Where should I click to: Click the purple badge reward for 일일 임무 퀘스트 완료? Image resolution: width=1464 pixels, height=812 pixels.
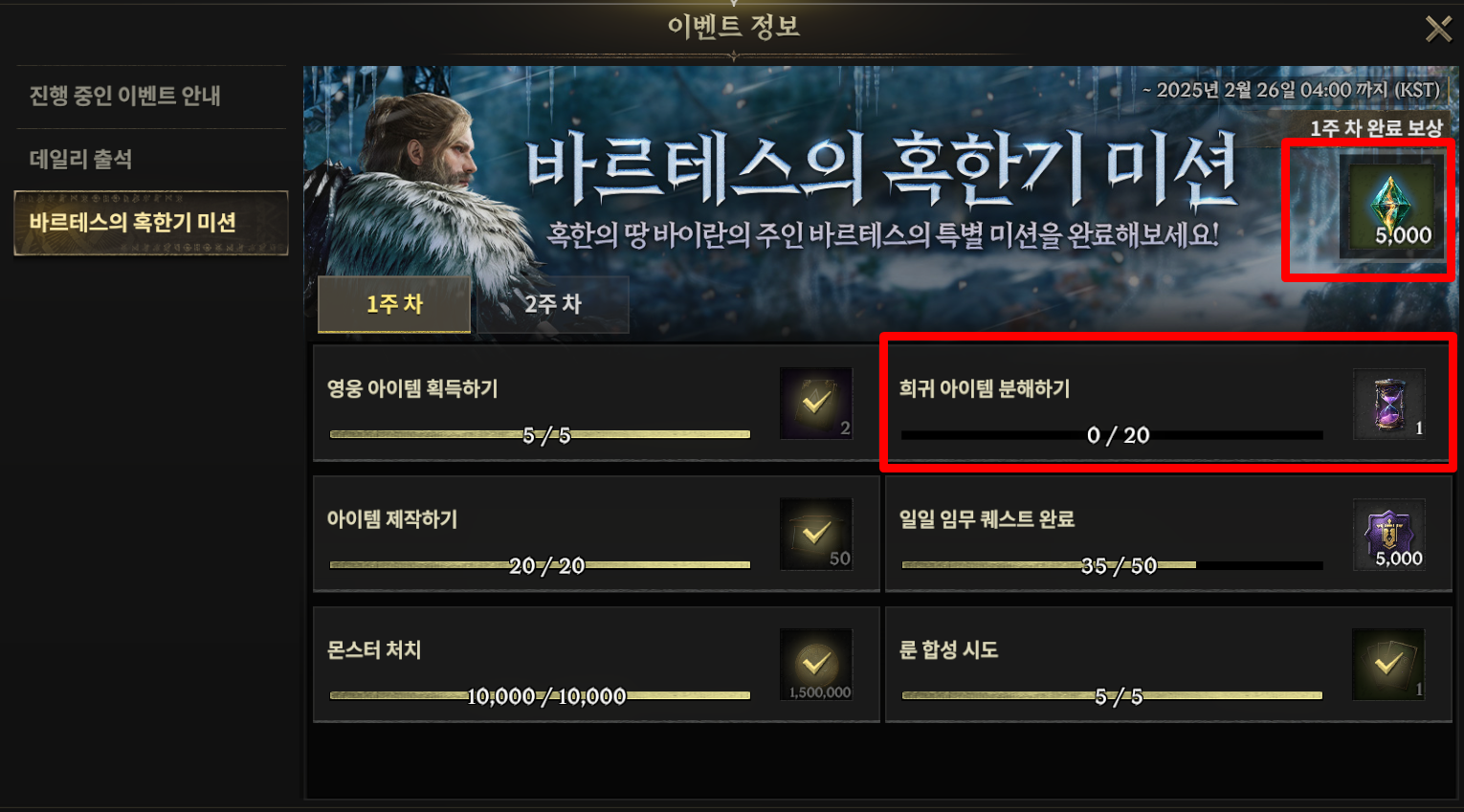[x=1389, y=535]
